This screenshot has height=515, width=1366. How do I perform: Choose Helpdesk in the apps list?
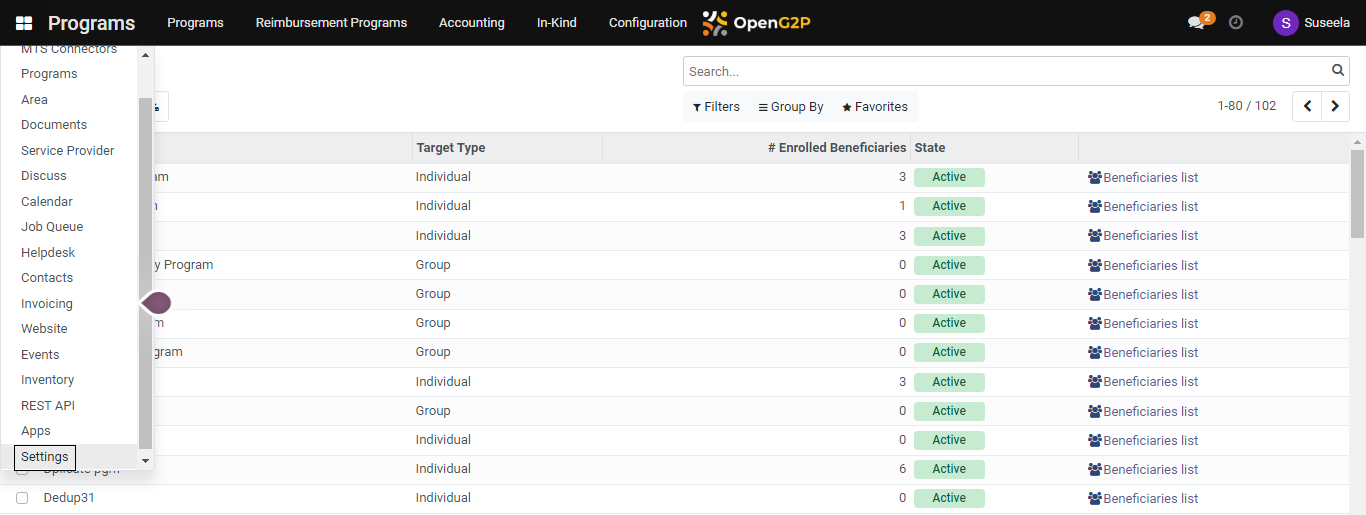coord(48,253)
